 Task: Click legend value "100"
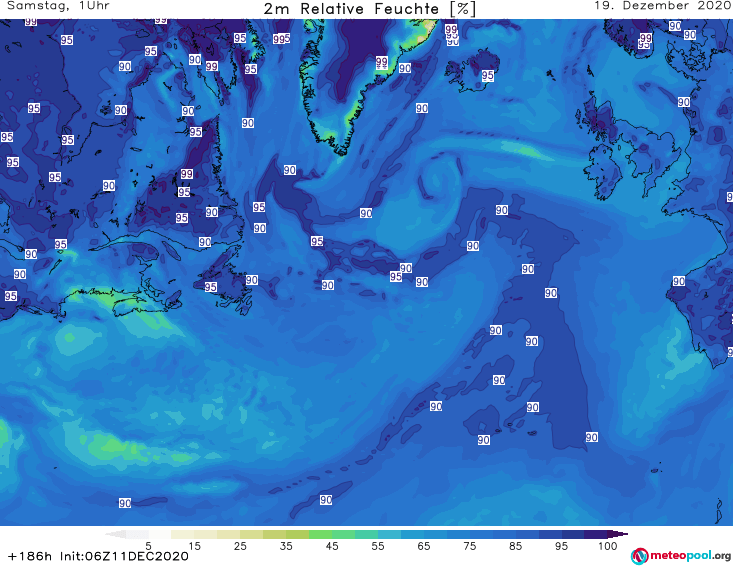608,546
